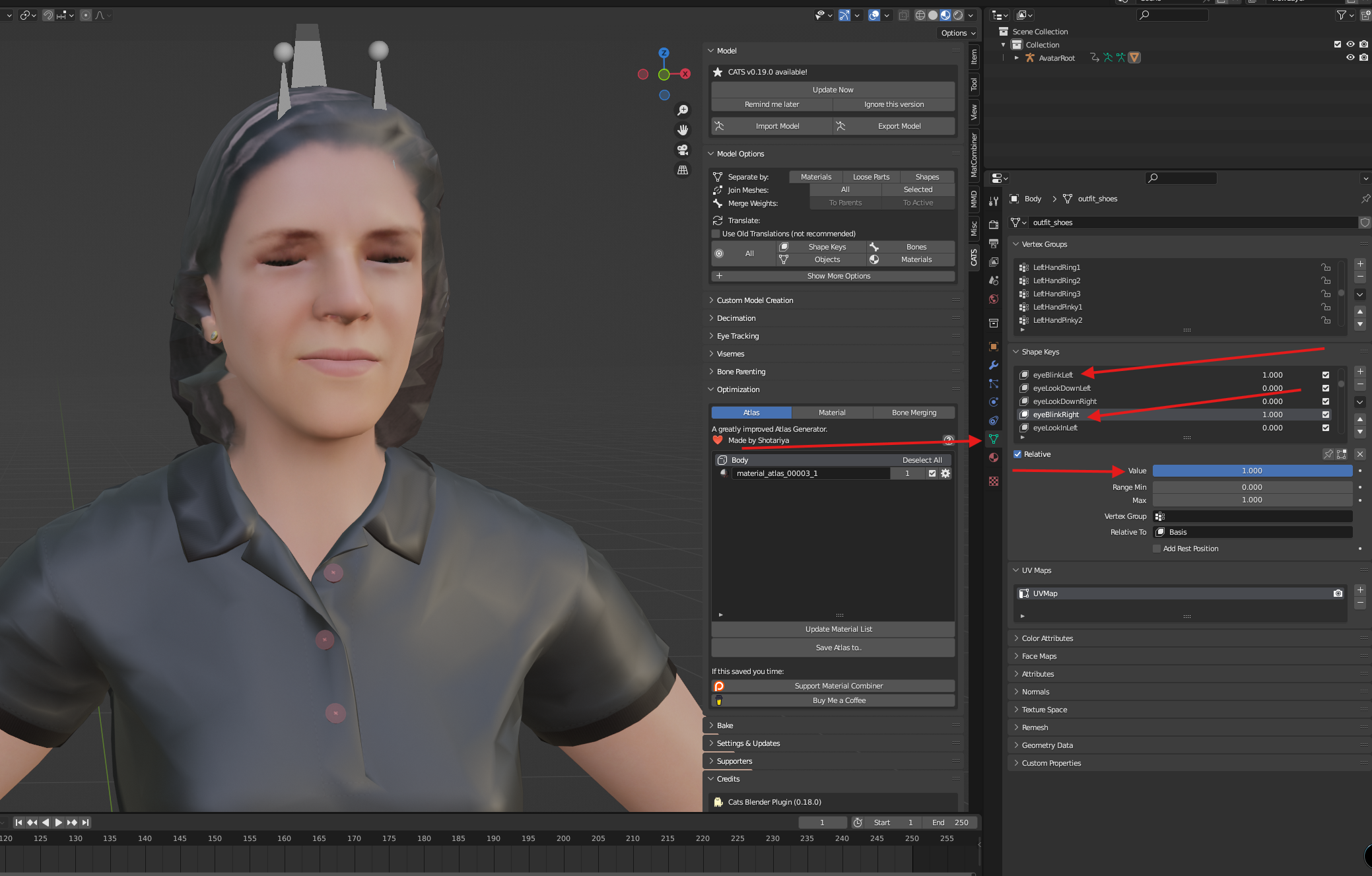This screenshot has width=1372, height=876.
Task: Open the Particles properties tab
Action: pos(994,384)
